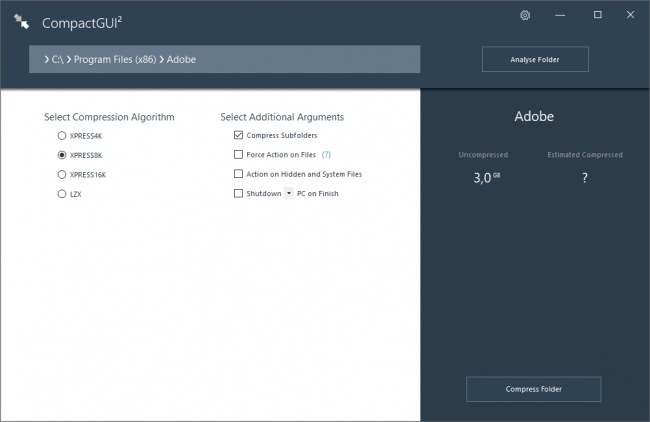Maximize the CompactGUI window
The image size is (650, 422).
point(597,15)
